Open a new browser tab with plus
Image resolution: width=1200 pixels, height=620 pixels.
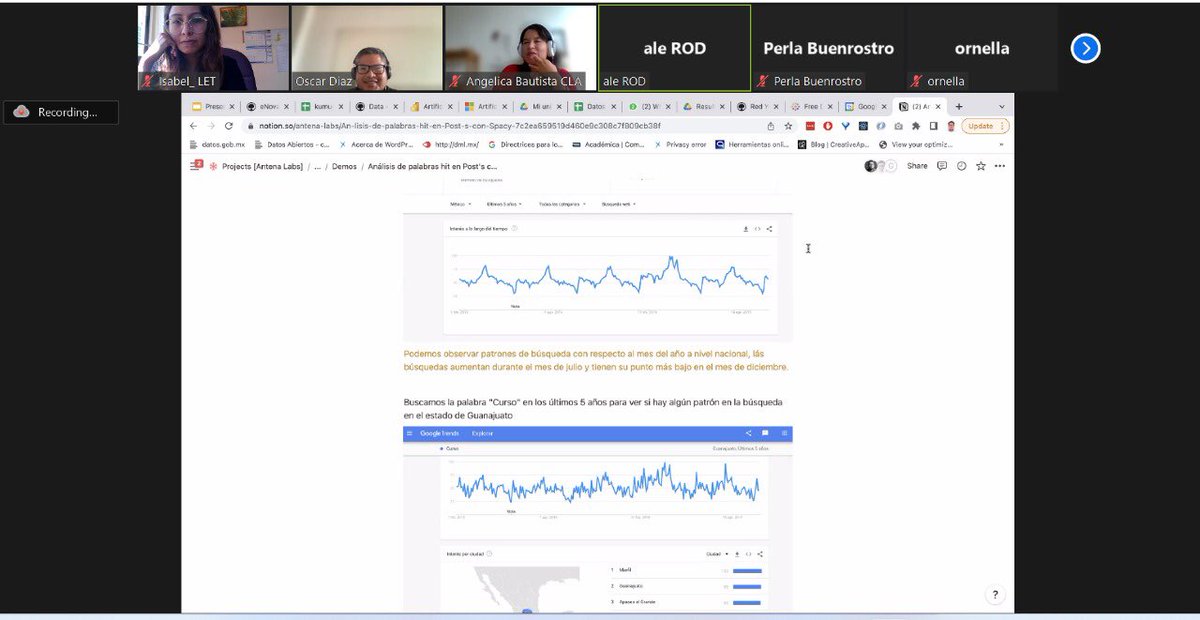959,106
